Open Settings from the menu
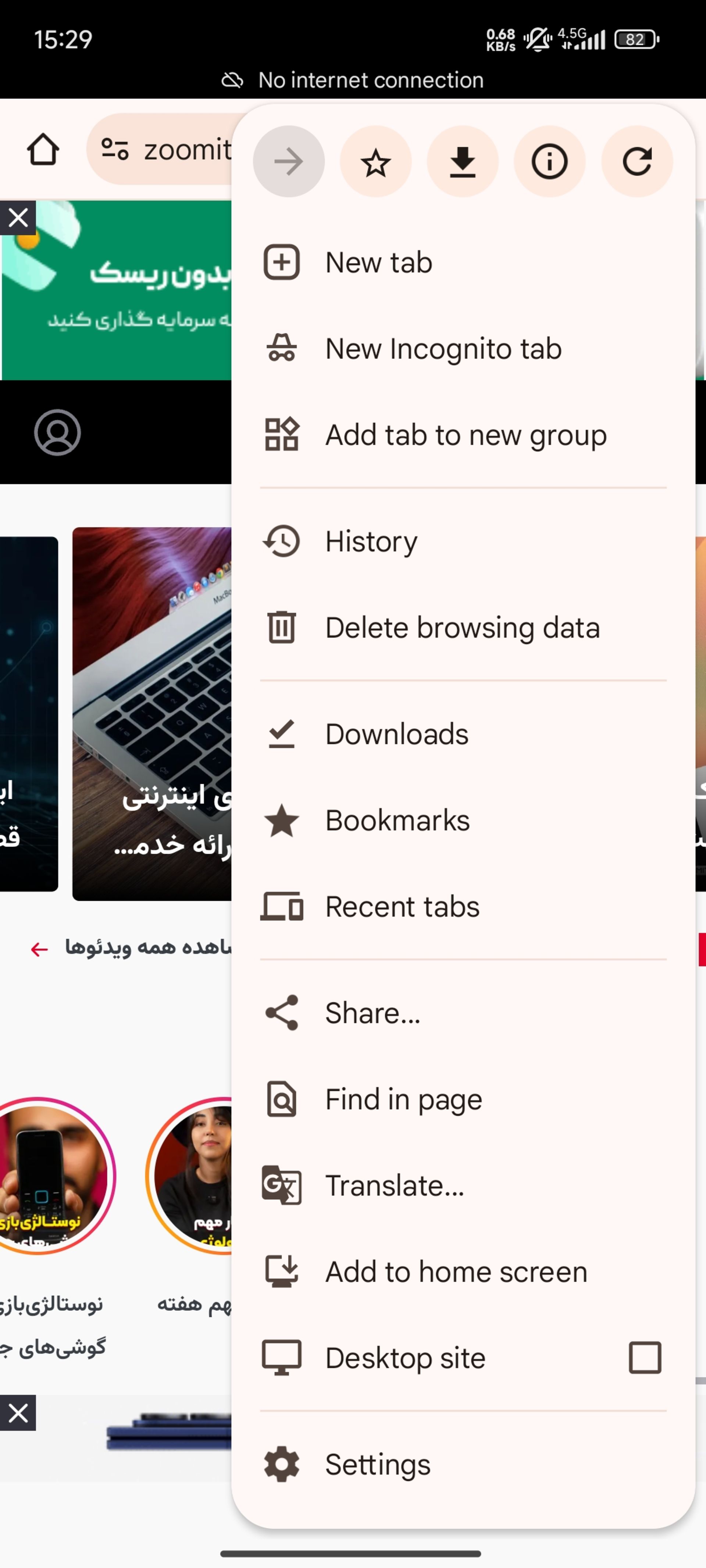The height and width of the screenshot is (1568, 706). tap(377, 1464)
